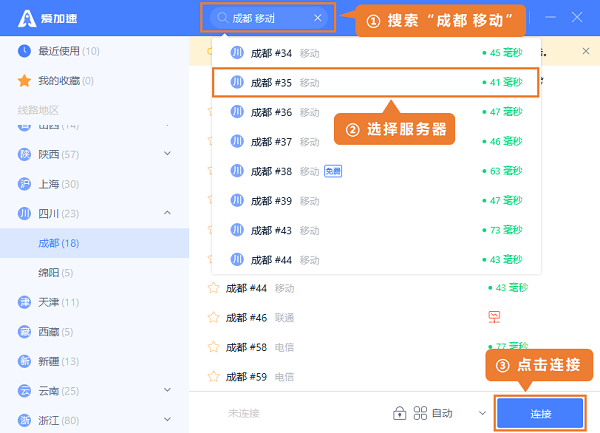This screenshot has width=600, height=433.
Task: Choose 成都 #44 移动 result in dropdown
Action: (x=376, y=260)
